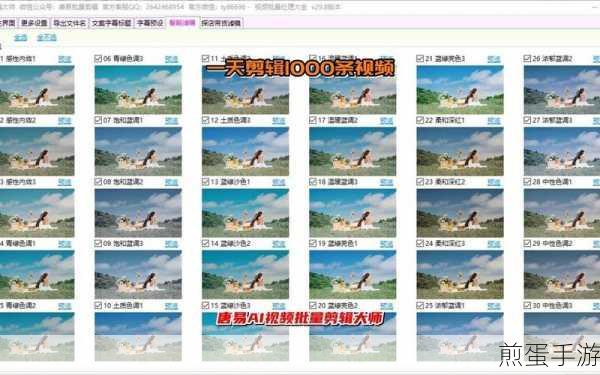Toggle checkbox for filter 10
The height and width of the screenshot is (375, 600).
98,305
